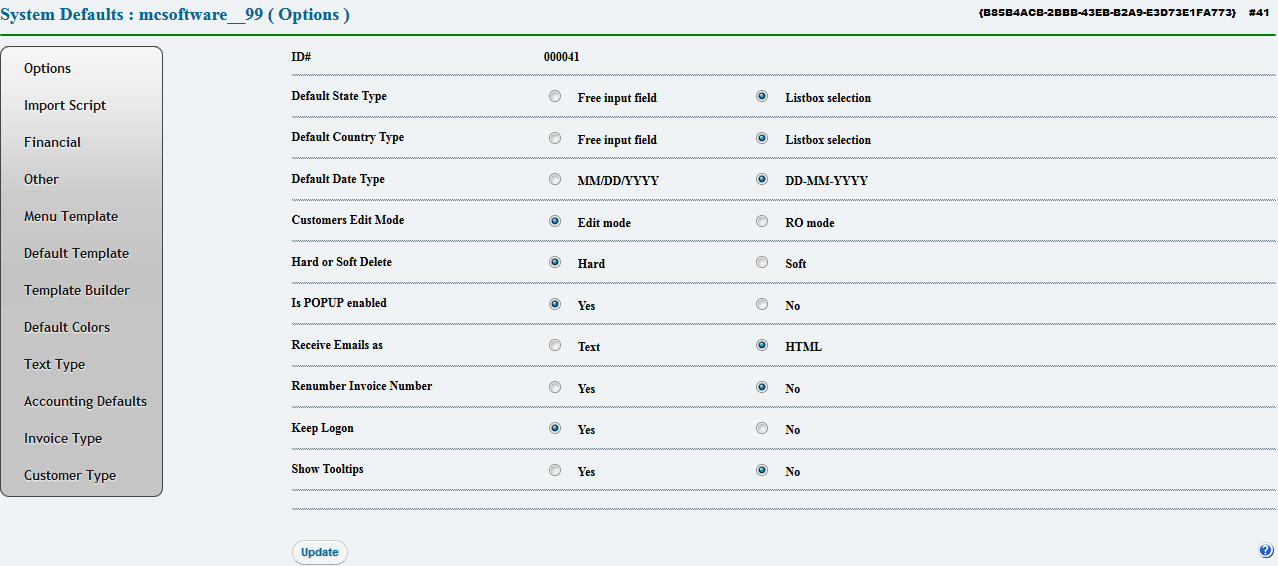Open the blue help question mark icon
Viewport: 1278px width, 566px height.
click(x=1266, y=551)
